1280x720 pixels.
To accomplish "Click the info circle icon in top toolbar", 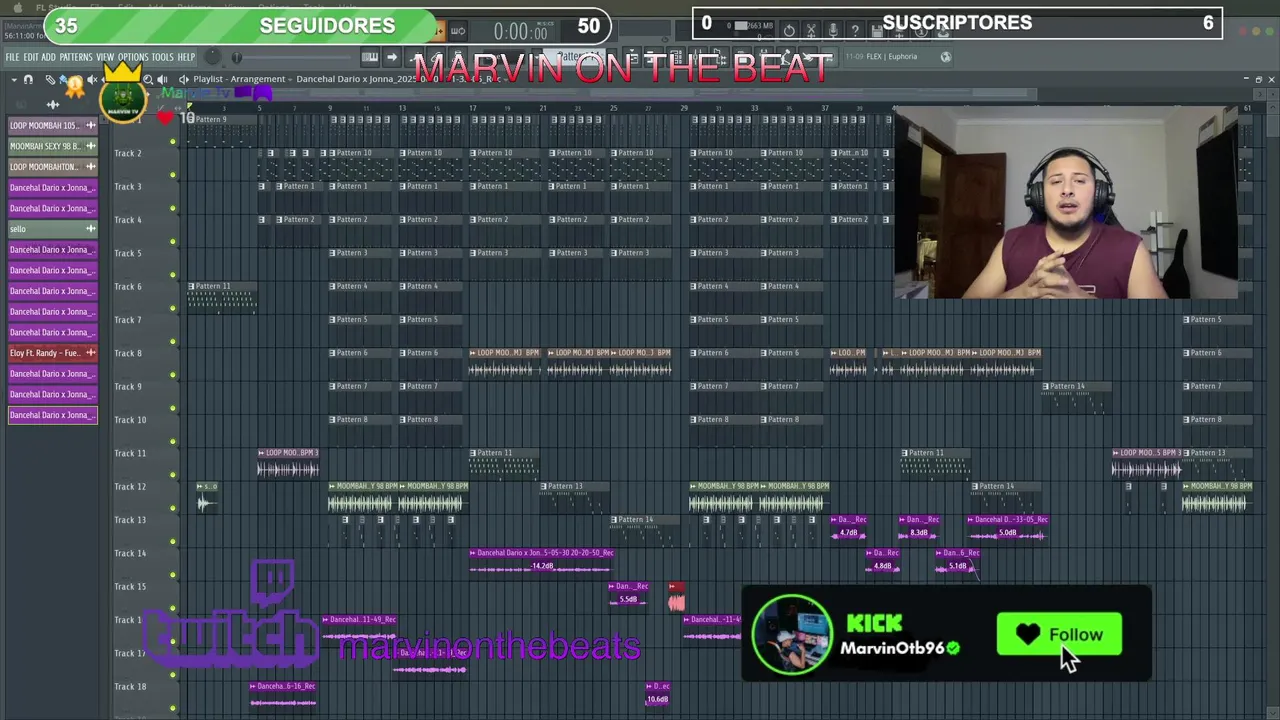I will [921, 31].
